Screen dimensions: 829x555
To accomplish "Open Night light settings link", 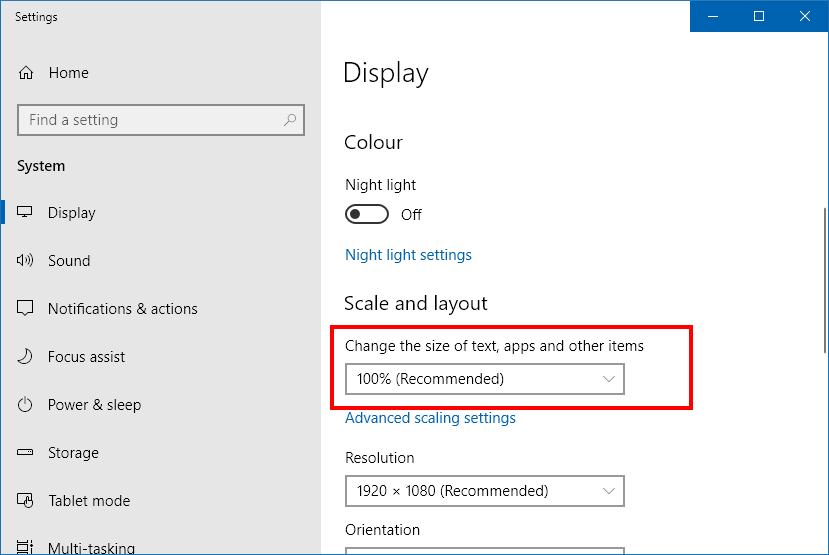I will pos(408,255).
